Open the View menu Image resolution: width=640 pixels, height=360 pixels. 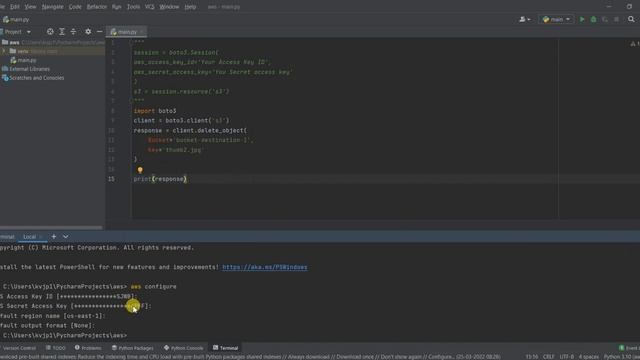30,7
